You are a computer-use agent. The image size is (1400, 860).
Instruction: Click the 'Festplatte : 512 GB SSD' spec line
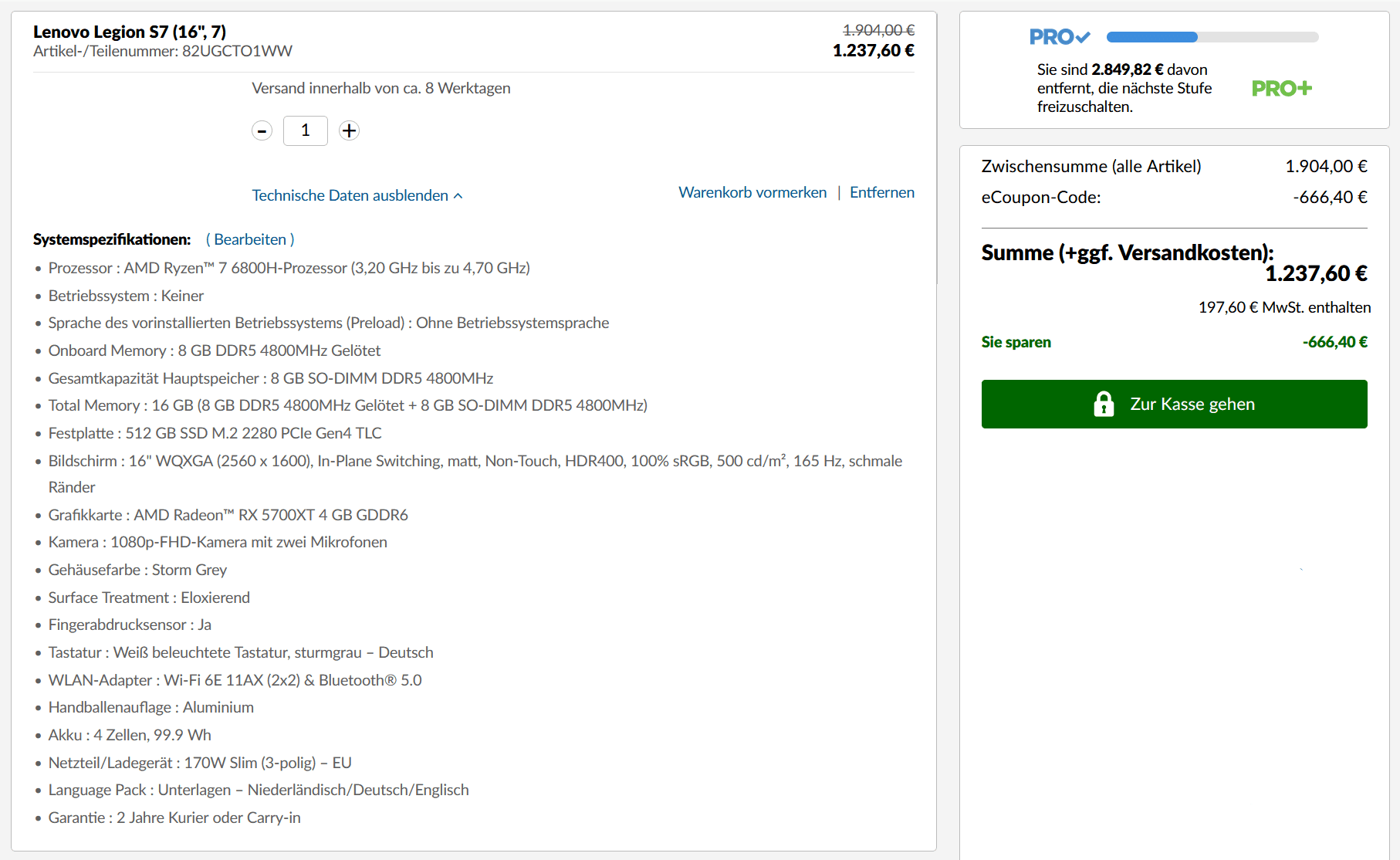point(215,433)
